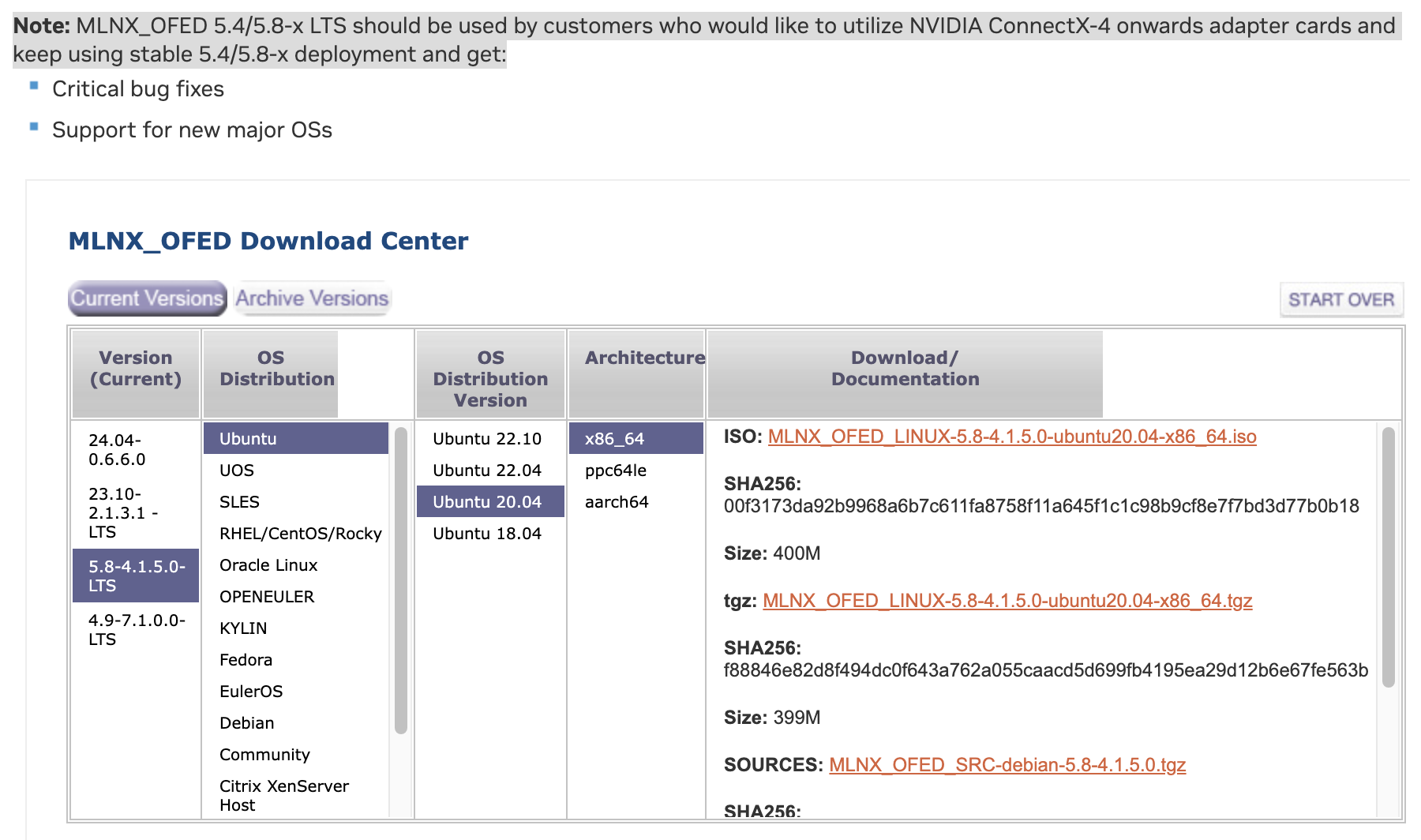Choose OPENEULER distribution

296,596
